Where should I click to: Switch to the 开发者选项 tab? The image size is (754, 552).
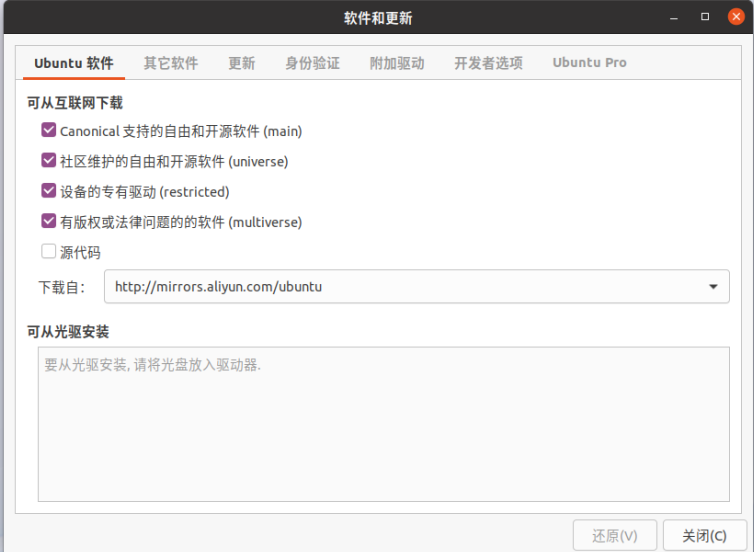point(488,63)
